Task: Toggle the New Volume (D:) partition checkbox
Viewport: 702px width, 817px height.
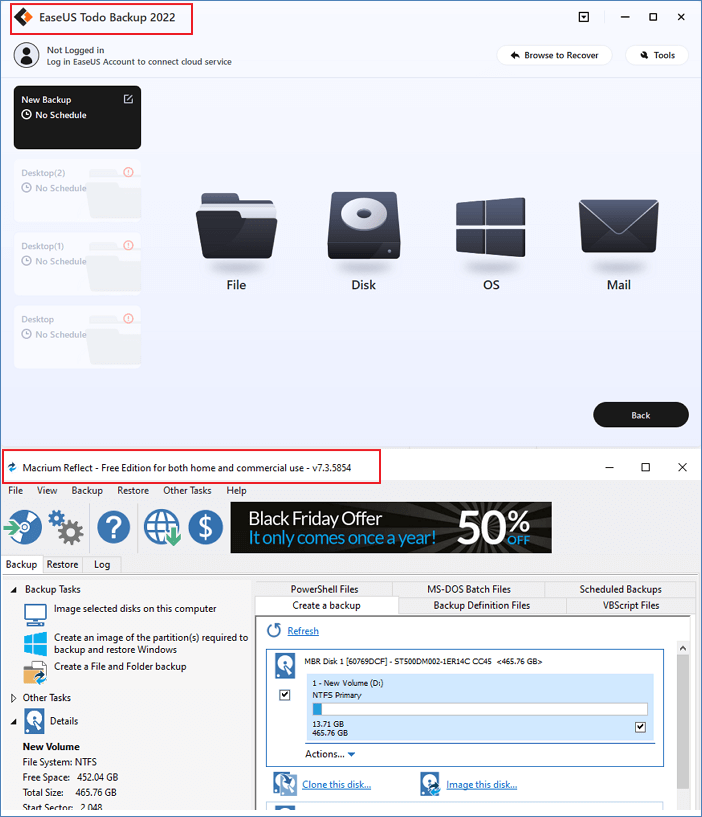Action: (x=641, y=727)
